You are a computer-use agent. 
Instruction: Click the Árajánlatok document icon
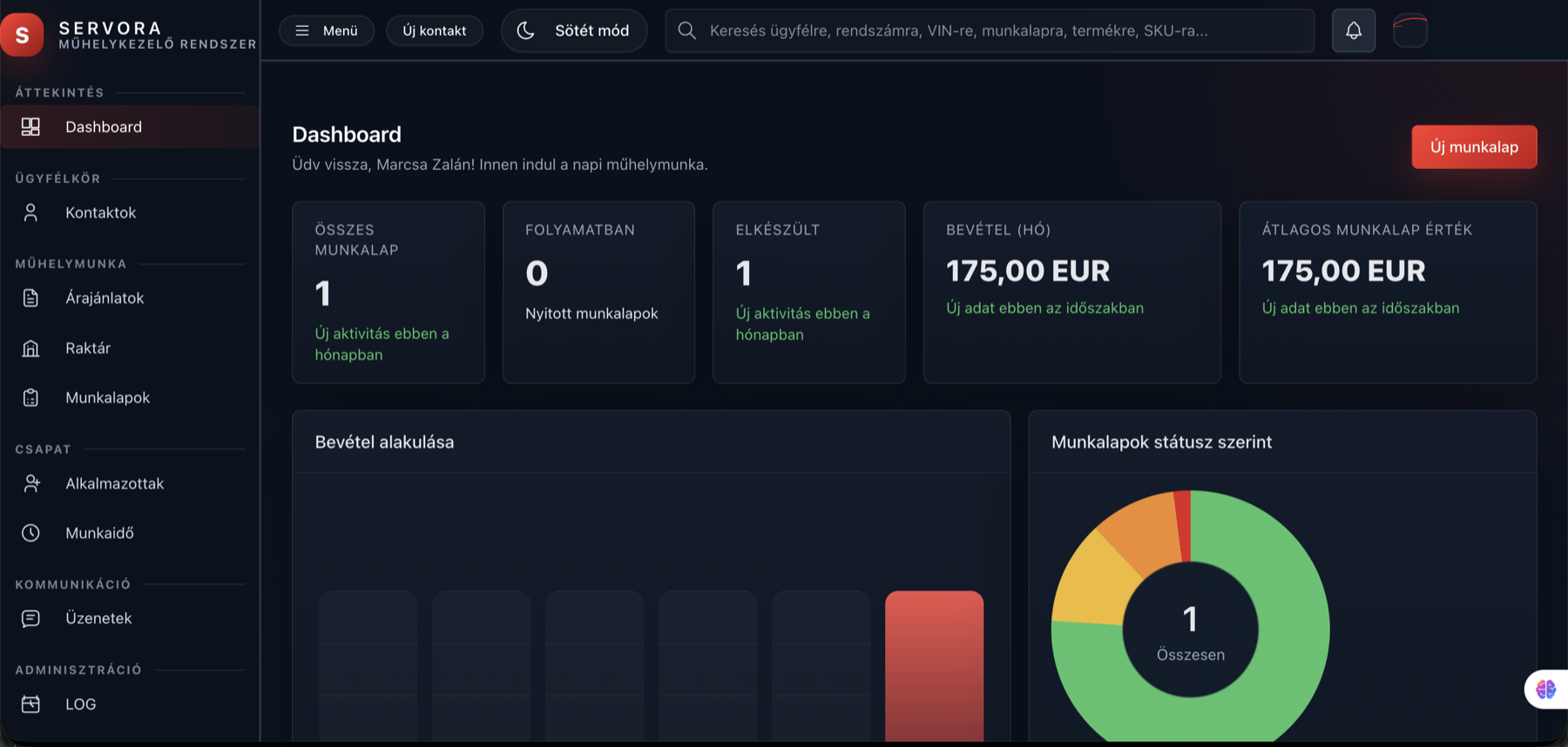click(30, 298)
